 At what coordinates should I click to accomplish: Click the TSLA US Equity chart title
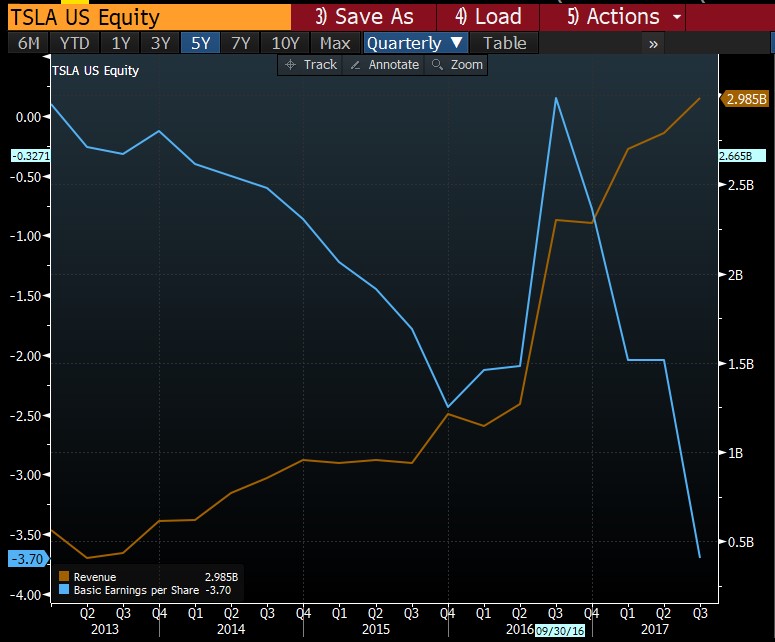[95, 70]
